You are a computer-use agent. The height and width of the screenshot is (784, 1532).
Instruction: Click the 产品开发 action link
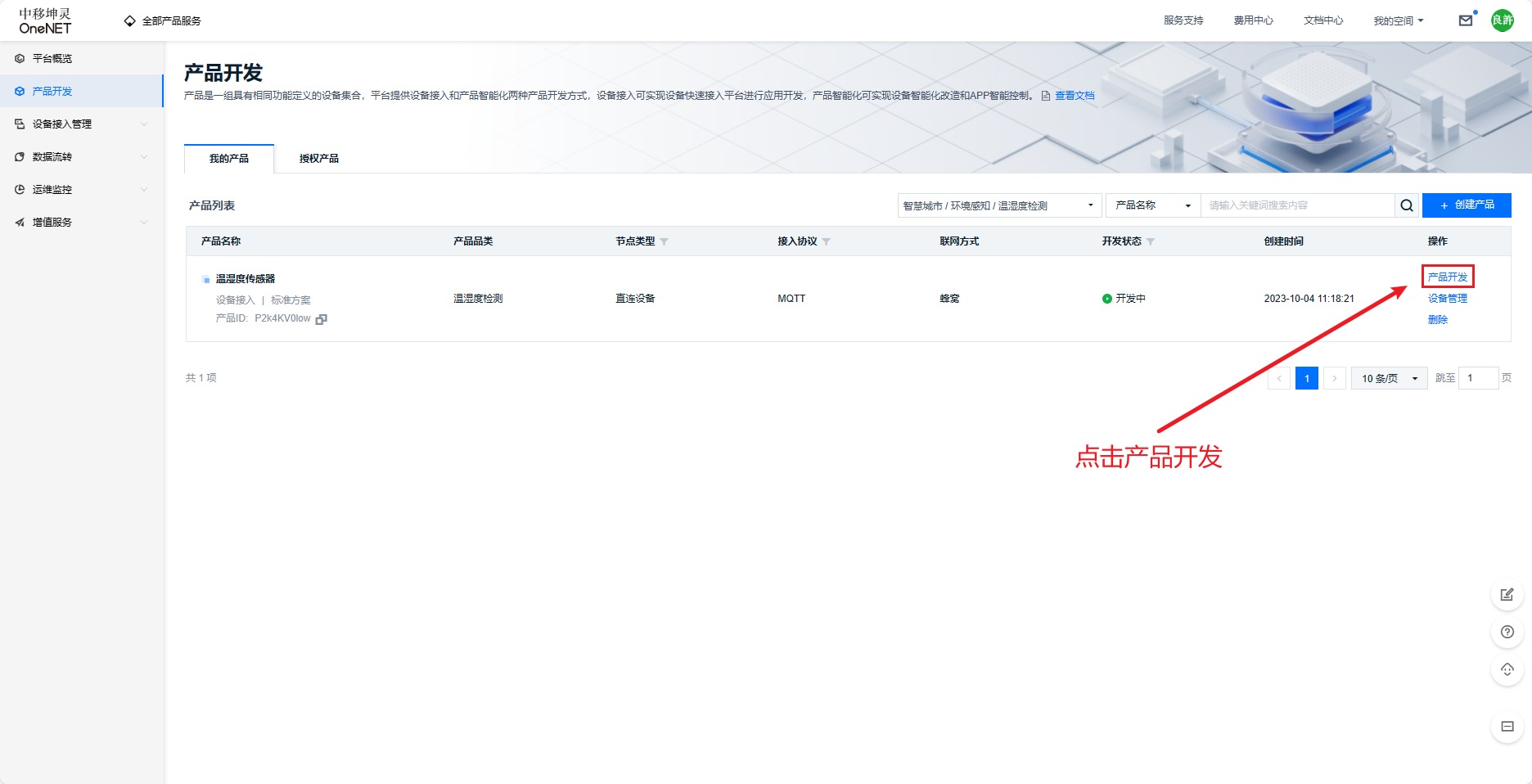1448,277
